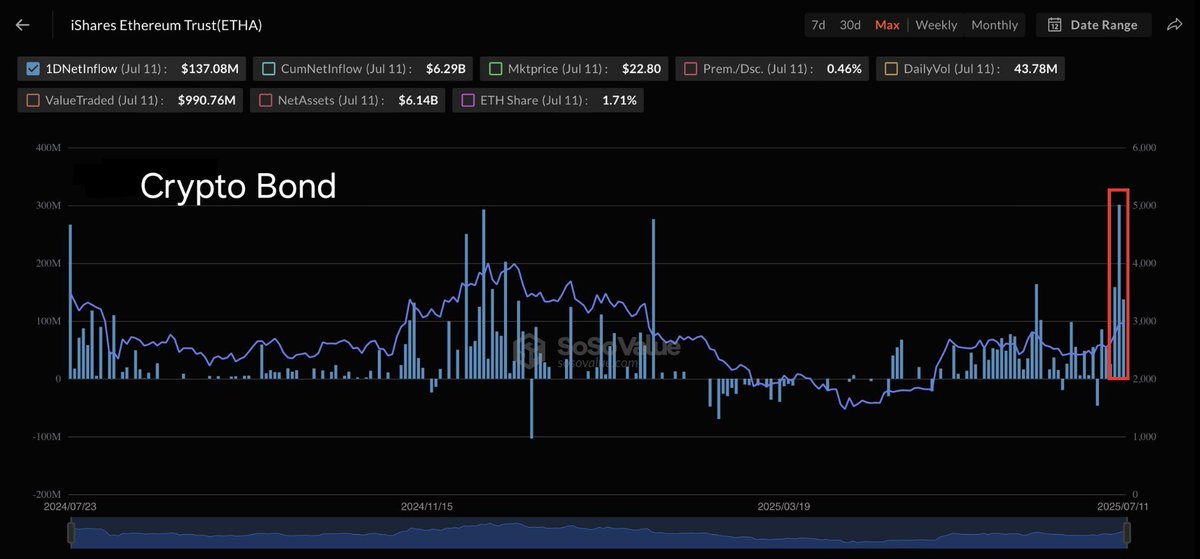Click the -200M left axis label
The width and height of the screenshot is (1200, 559).
(47, 495)
